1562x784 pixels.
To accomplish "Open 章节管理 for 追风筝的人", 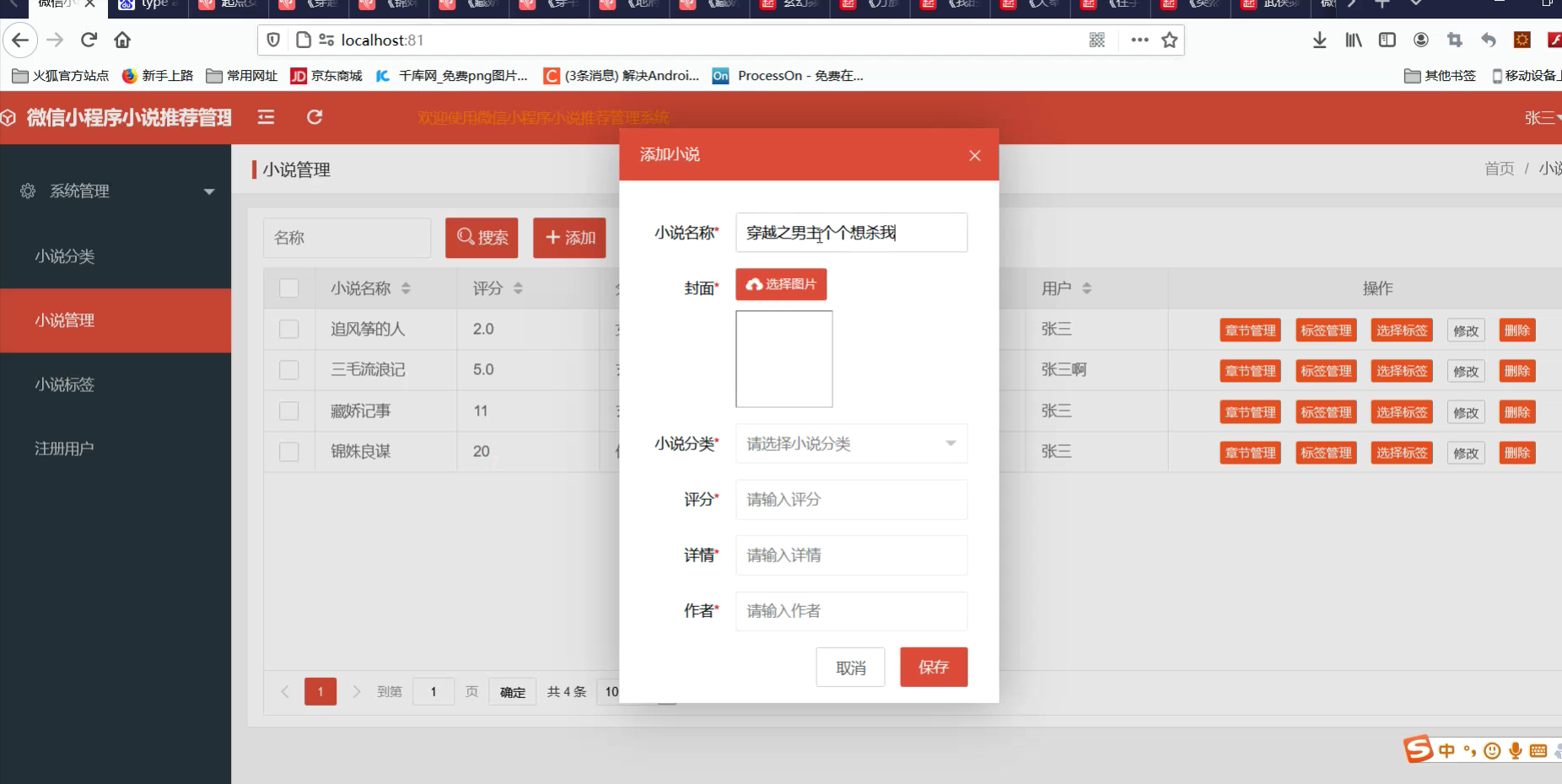I will point(1250,330).
